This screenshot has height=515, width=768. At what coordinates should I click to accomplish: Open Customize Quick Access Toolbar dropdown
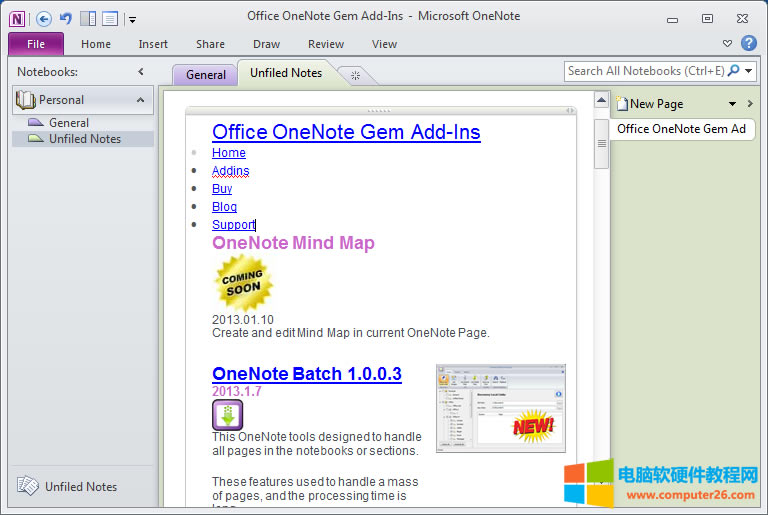click(x=132, y=19)
